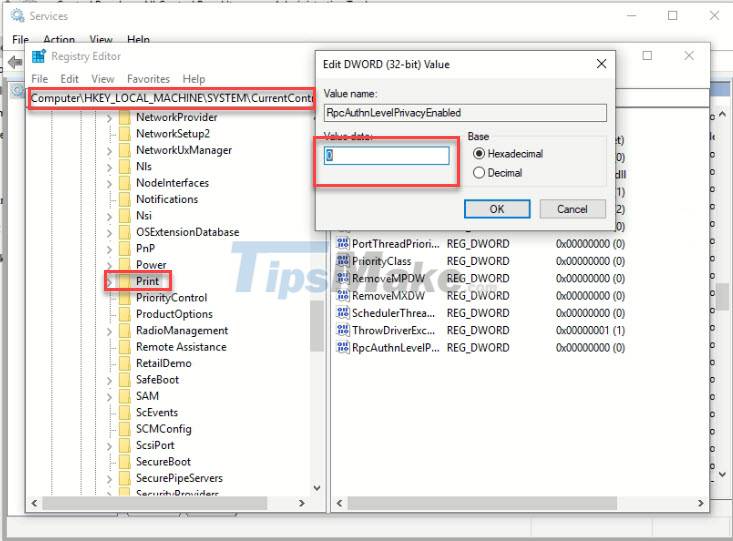Viewport: 733px width, 541px height.
Task: Select the Hexadecimal base radio button
Action: click(x=479, y=154)
